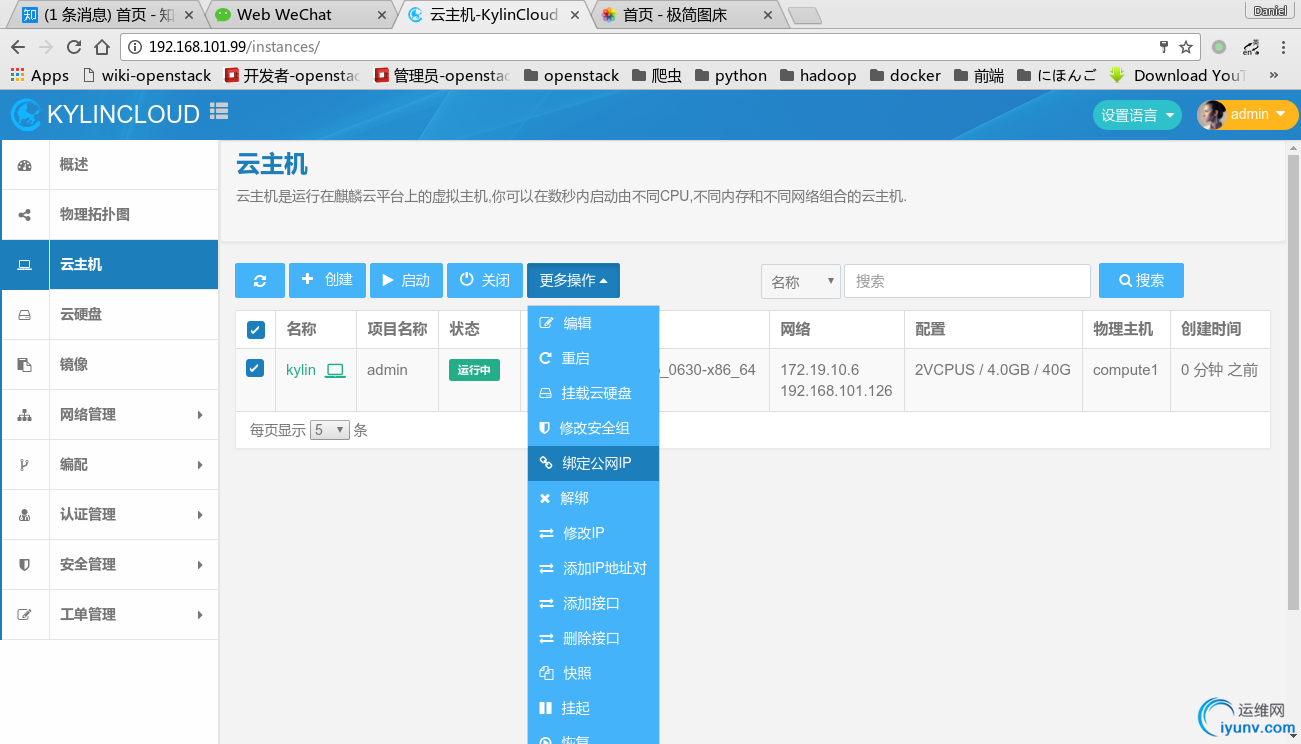Bookmark this page with the star icon
Screen dimensions: 1301x744
coord(1186,47)
